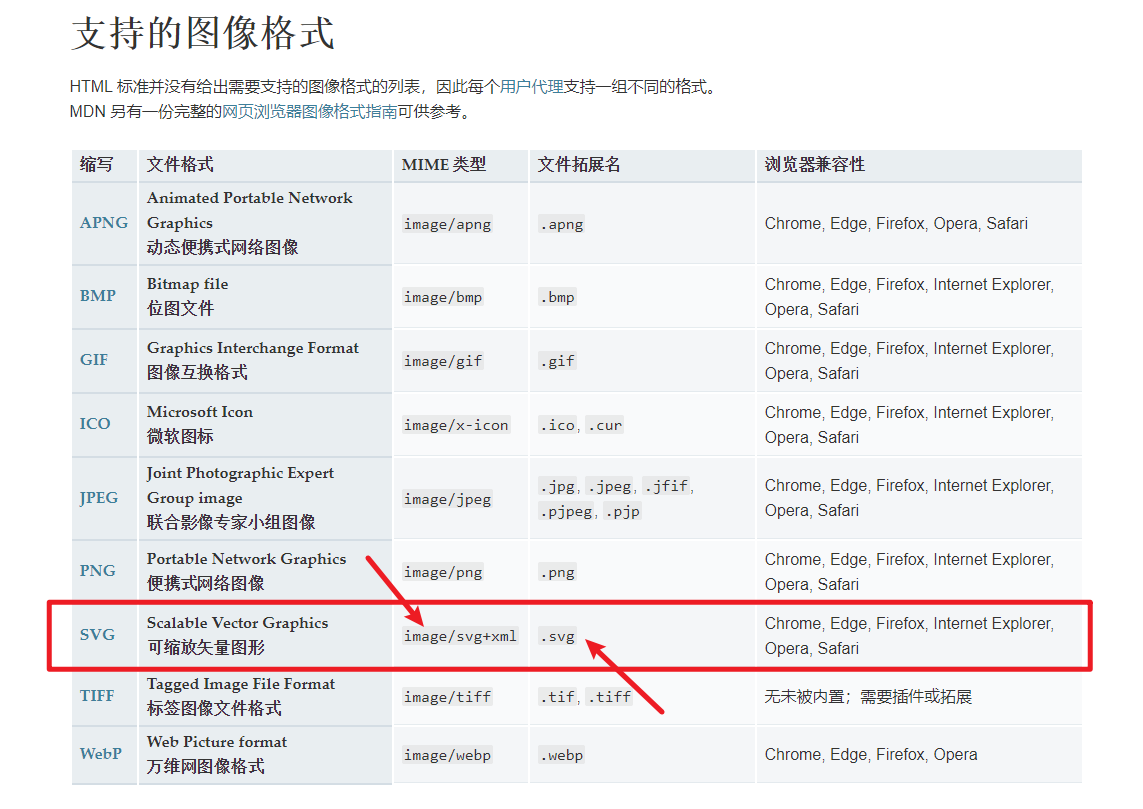The width and height of the screenshot is (1143, 809).
Task: Click the Animated Portable Network Graphics text
Action: click(249, 210)
